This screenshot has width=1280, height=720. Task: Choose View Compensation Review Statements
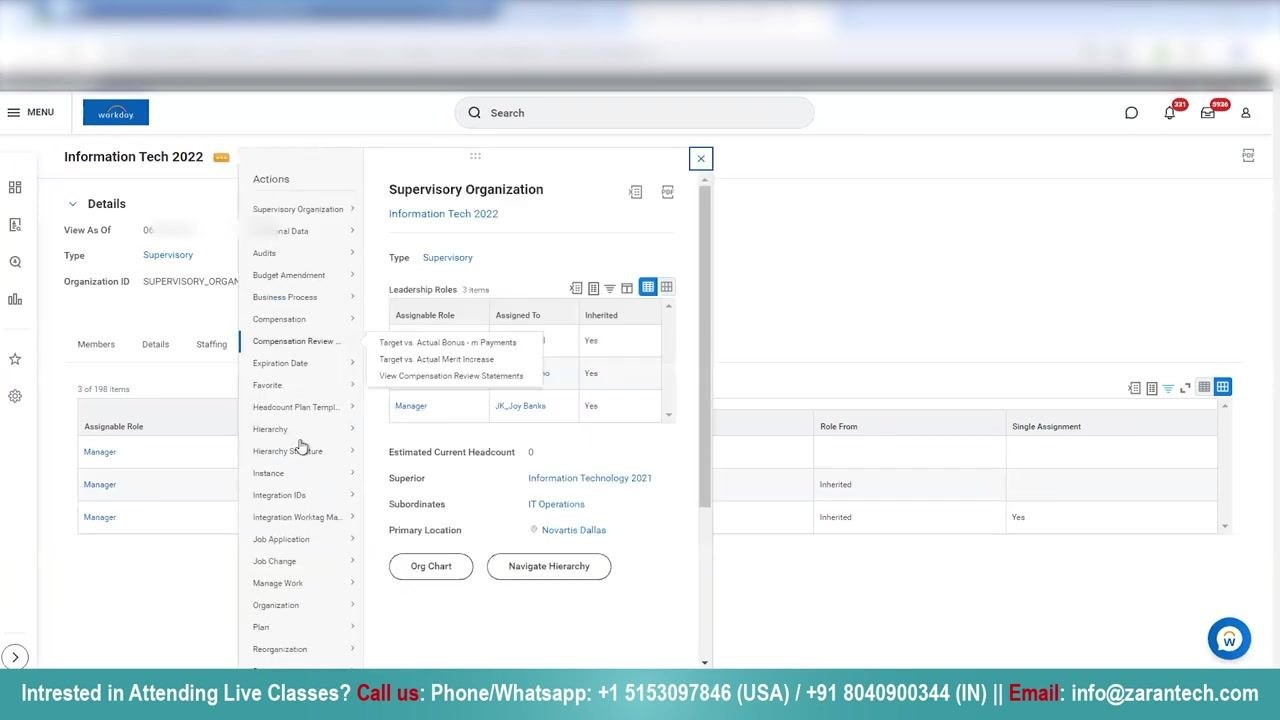451,376
